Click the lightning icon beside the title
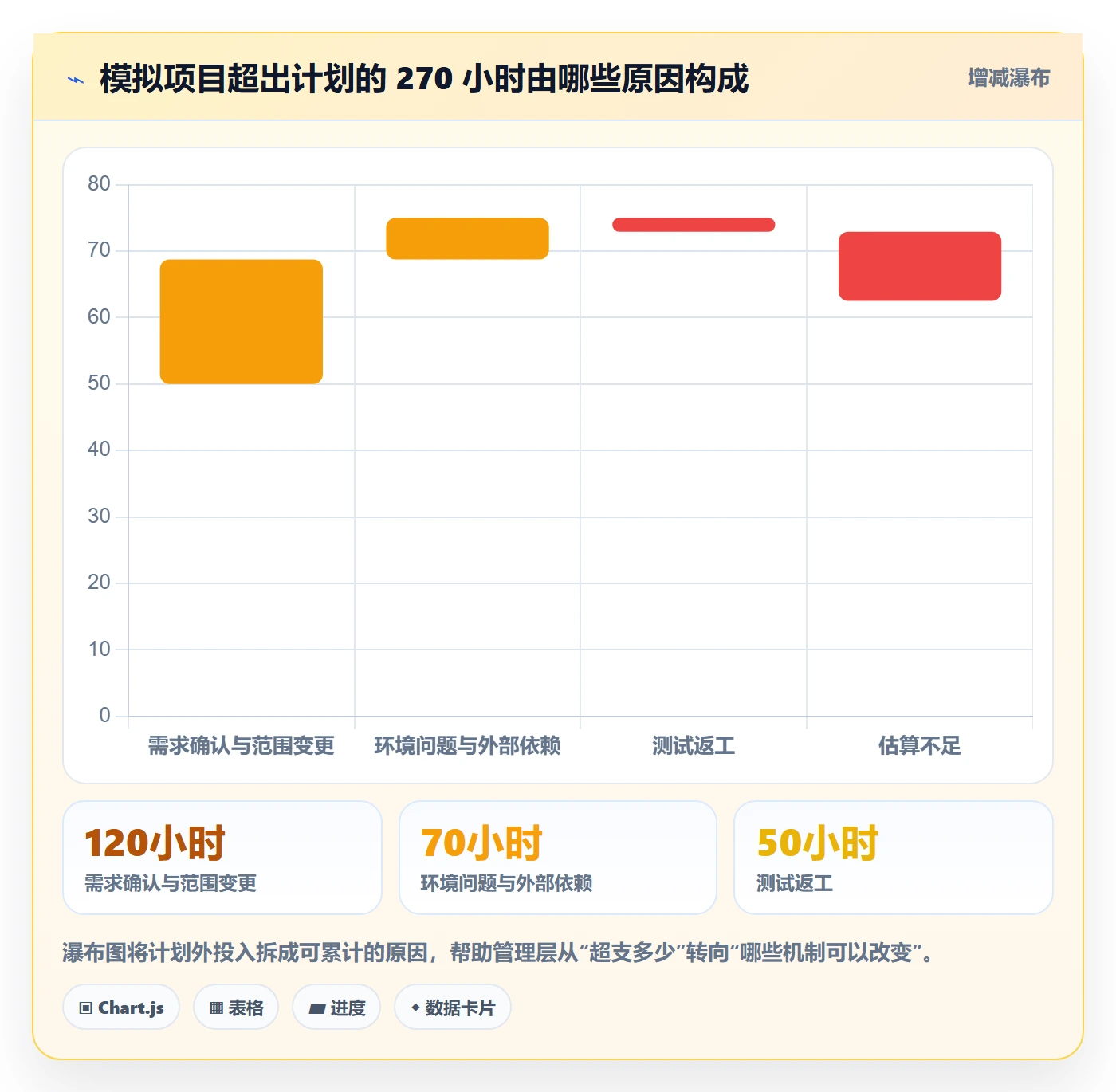1116x1092 pixels. 76,80
